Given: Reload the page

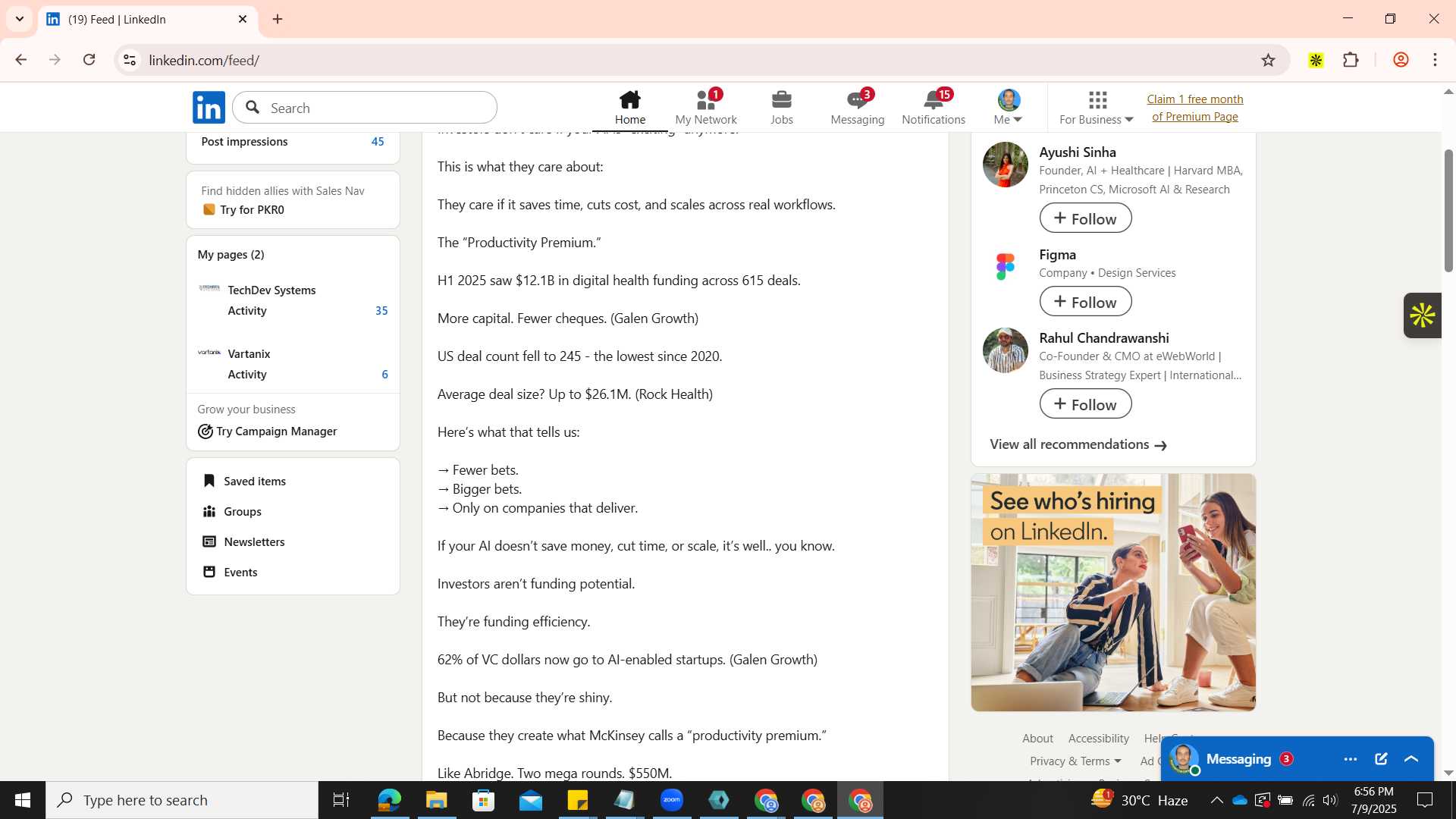Looking at the screenshot, I should pos(89,60).
